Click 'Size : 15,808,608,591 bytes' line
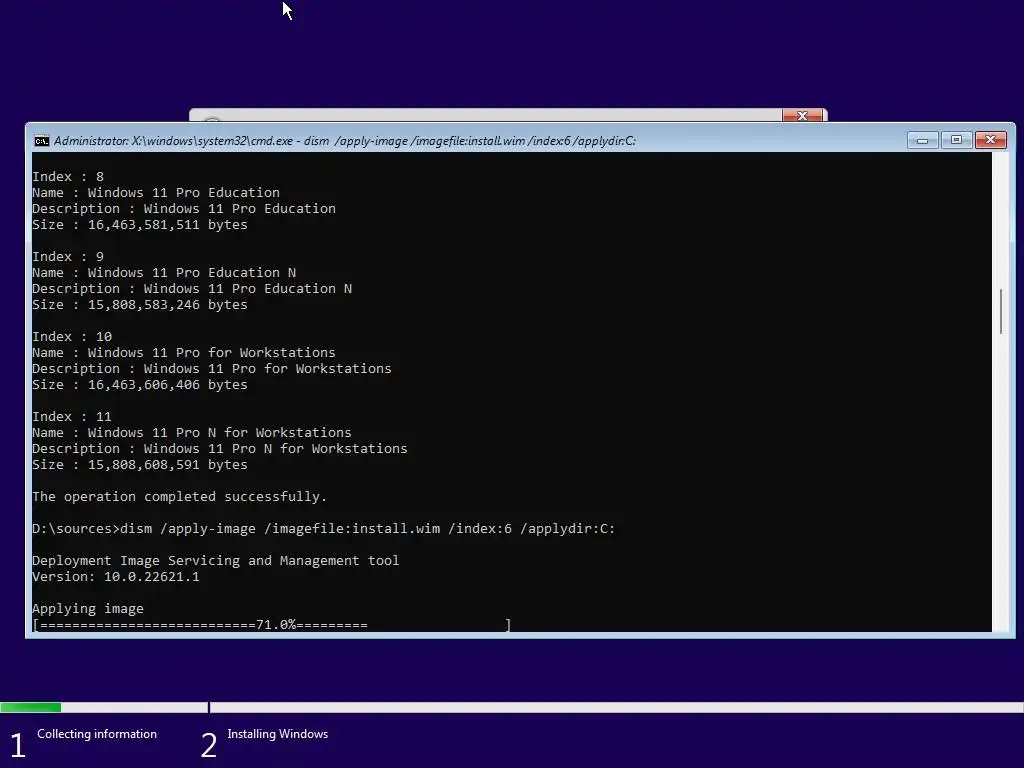 140,465
